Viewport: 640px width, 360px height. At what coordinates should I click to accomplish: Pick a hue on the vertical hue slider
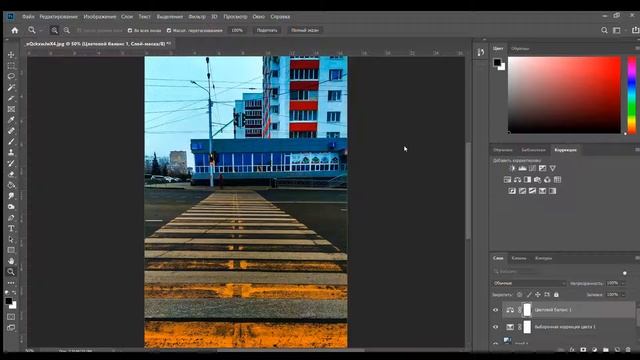[x=631, y=95]
